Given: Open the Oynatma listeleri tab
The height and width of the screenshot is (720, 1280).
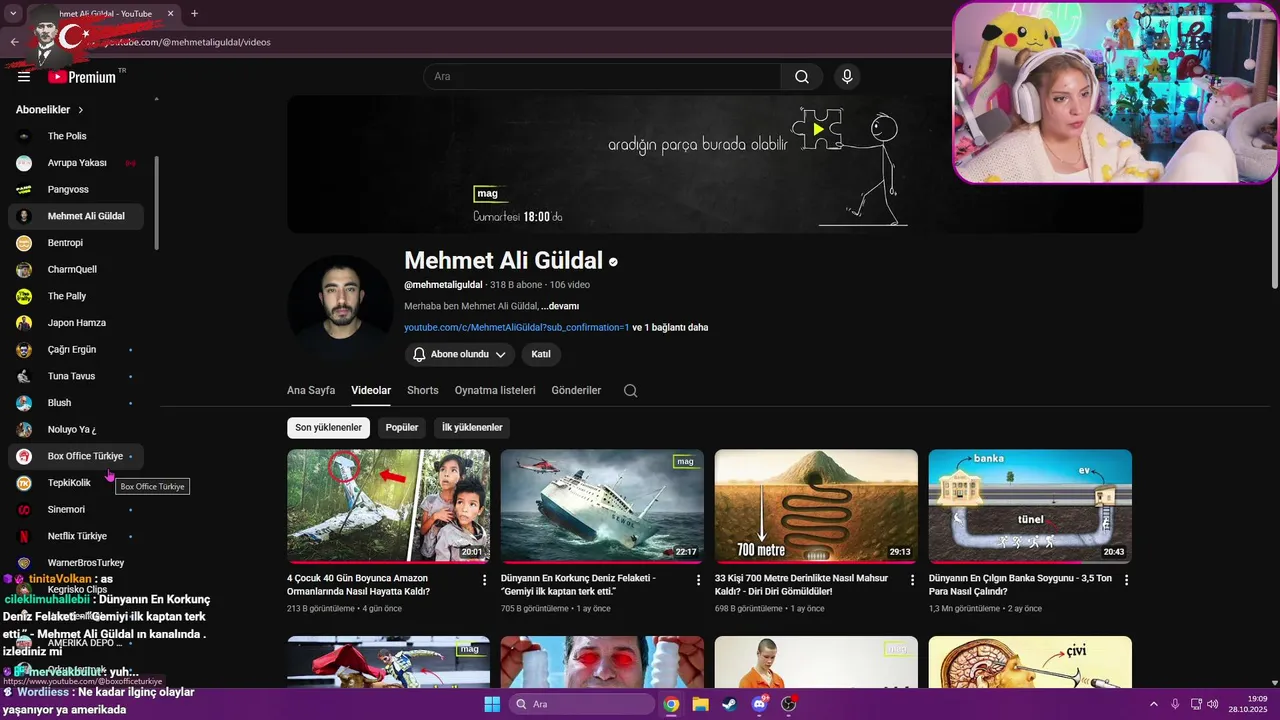Looking at the screenshot, I should coord(495,390).
